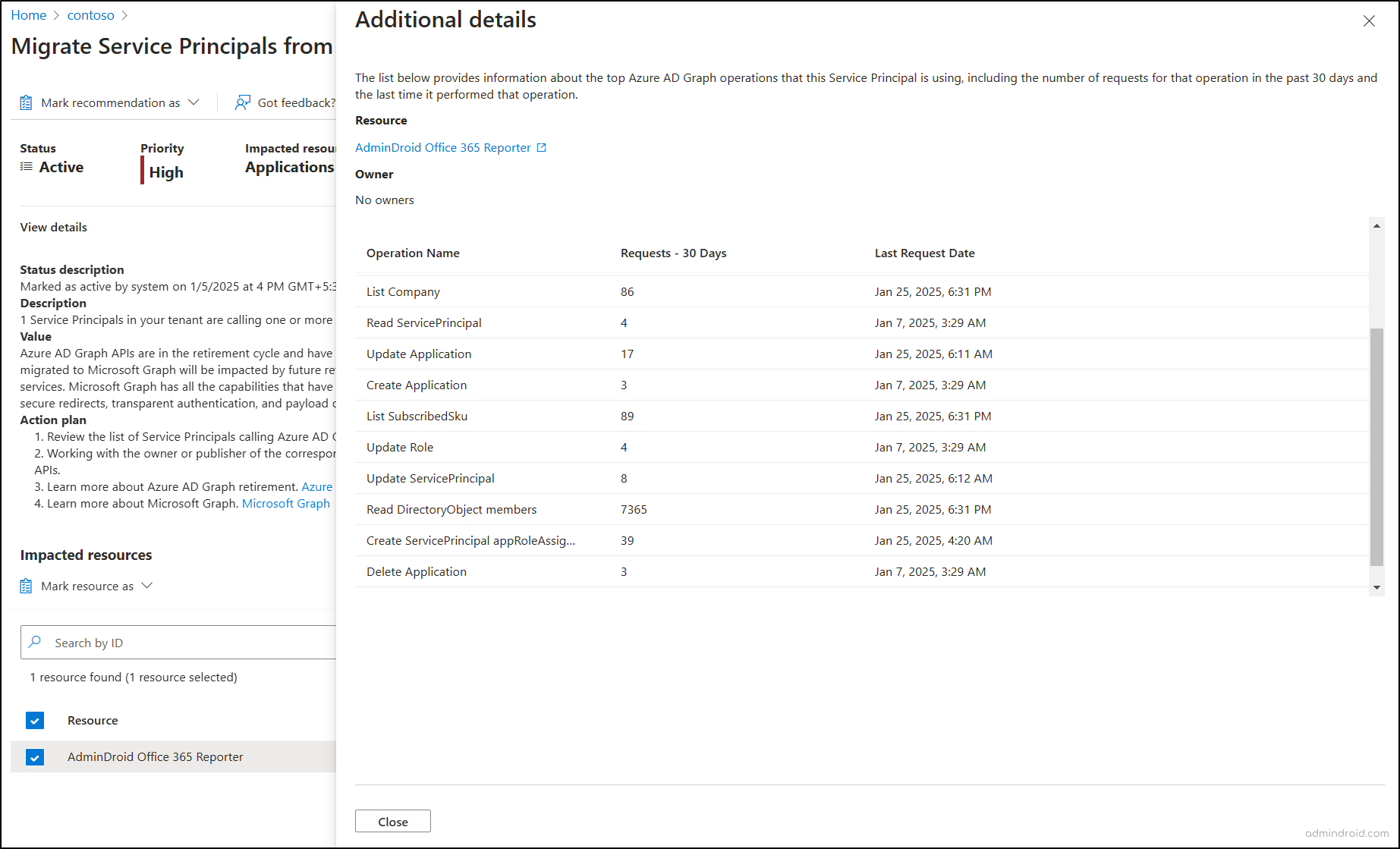Click the Microsoft Graph link in the action plan
This screenshot has width=1400, height=849.
click(285, 502)
